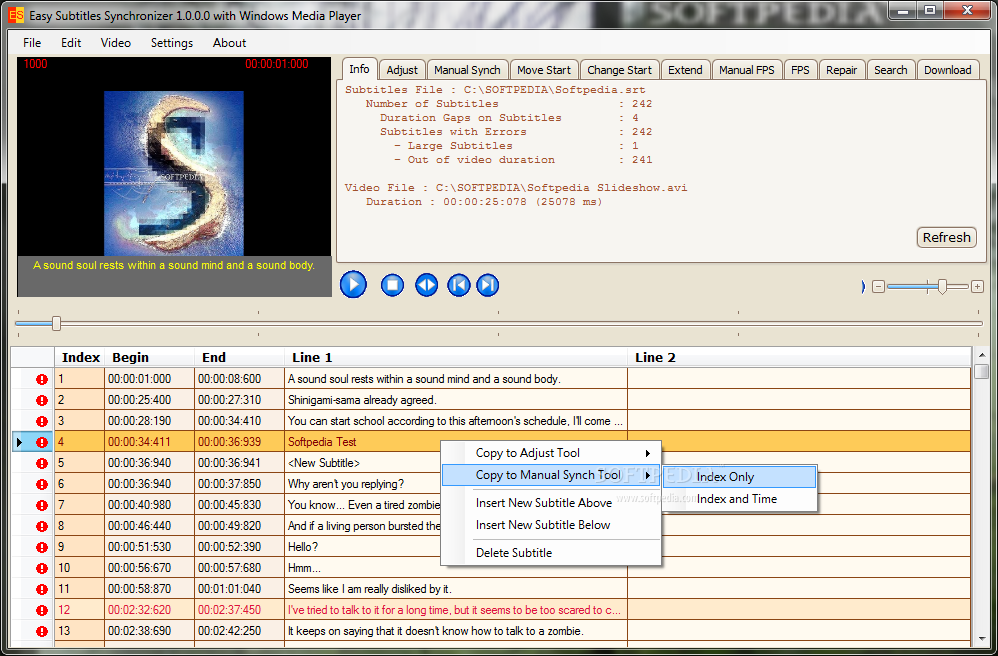Image resolution: width=998 pixels, height=656 pixels.
Task: Select the 'Shinigami-sama already agreed.' cell
Action: click(x=456, y=400)
